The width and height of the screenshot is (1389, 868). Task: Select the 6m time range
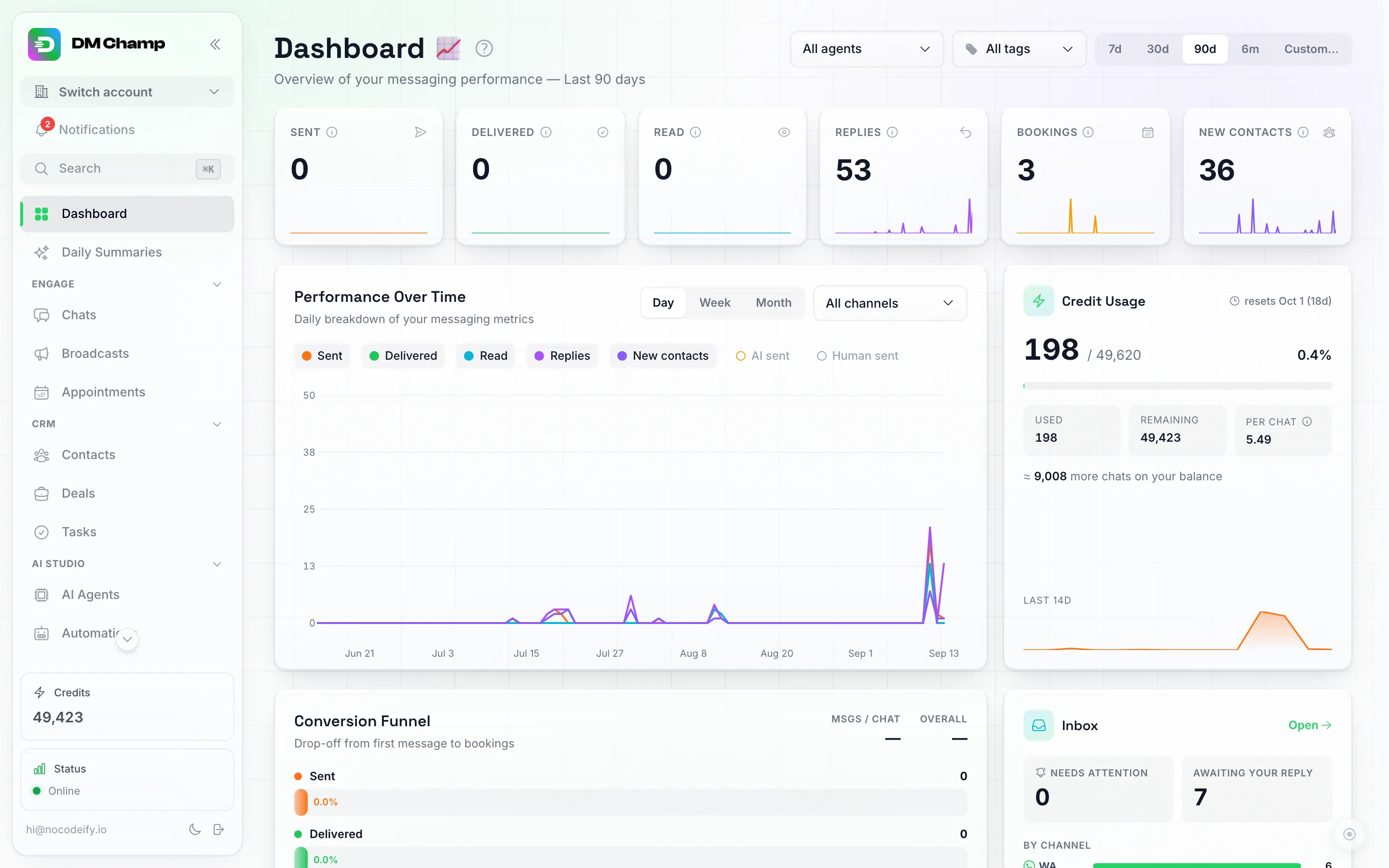point(1250,49)
